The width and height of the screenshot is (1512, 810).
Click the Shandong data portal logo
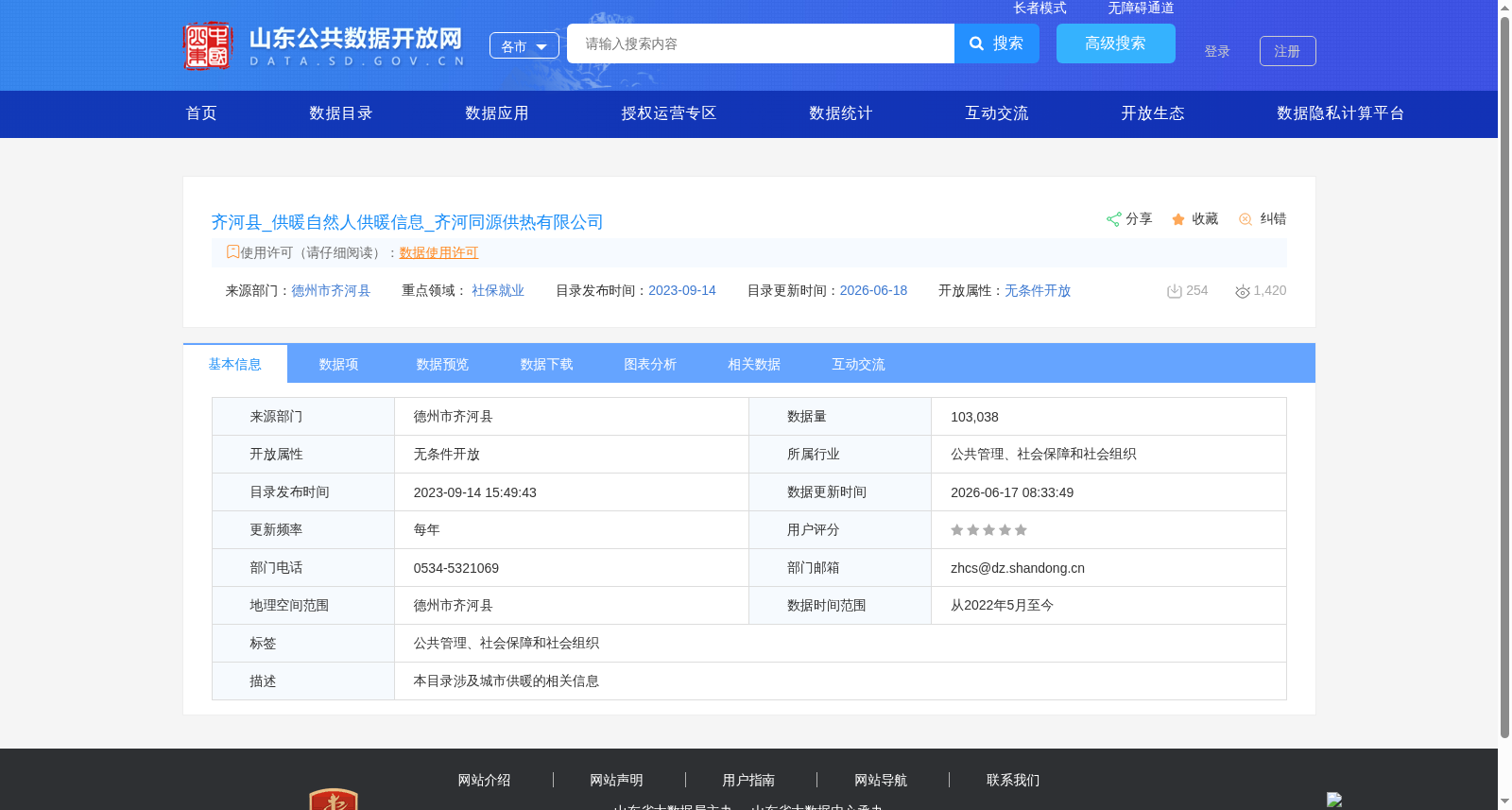[323, 45]
